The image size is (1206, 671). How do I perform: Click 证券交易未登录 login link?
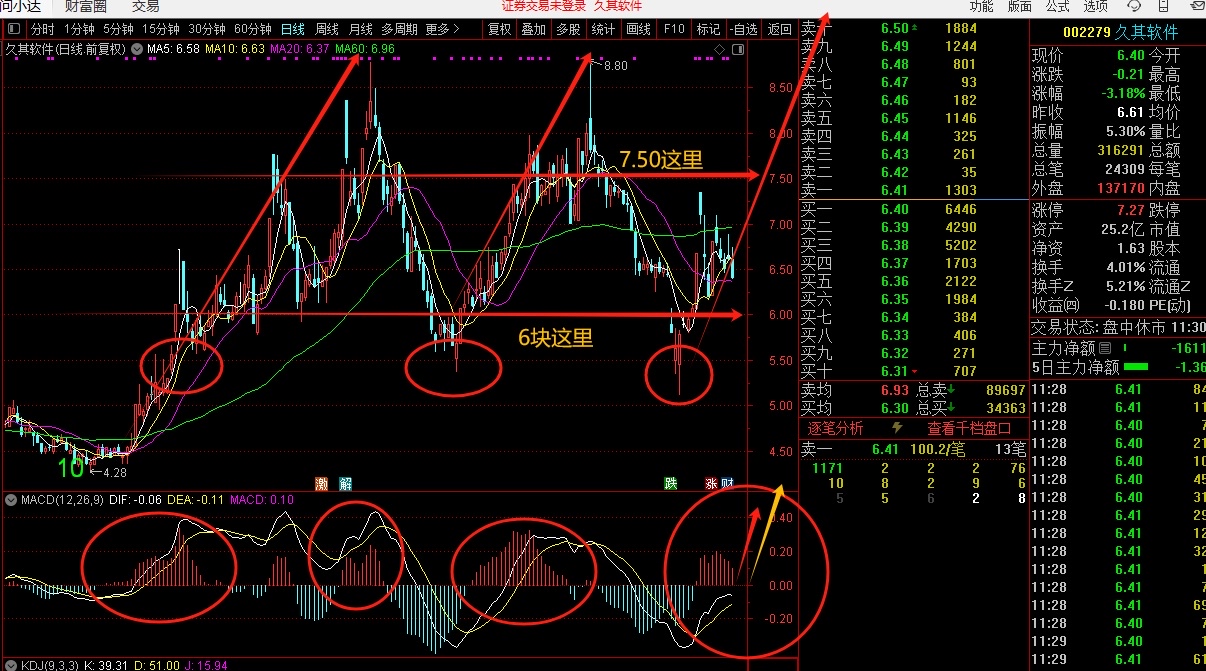(544, 6)
